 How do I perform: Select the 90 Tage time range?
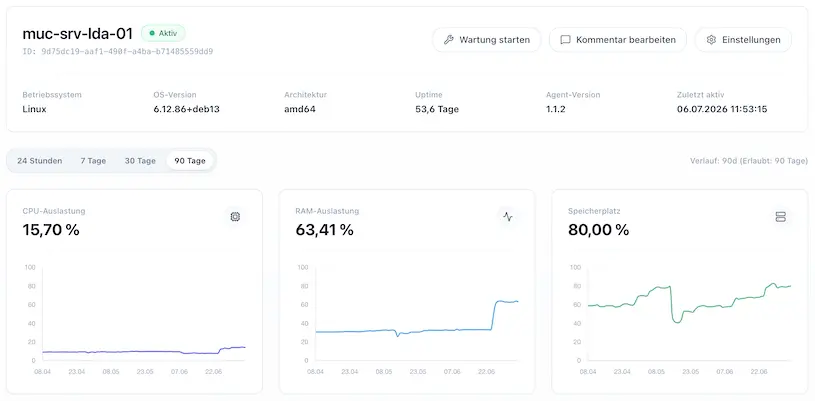(190, 161)
